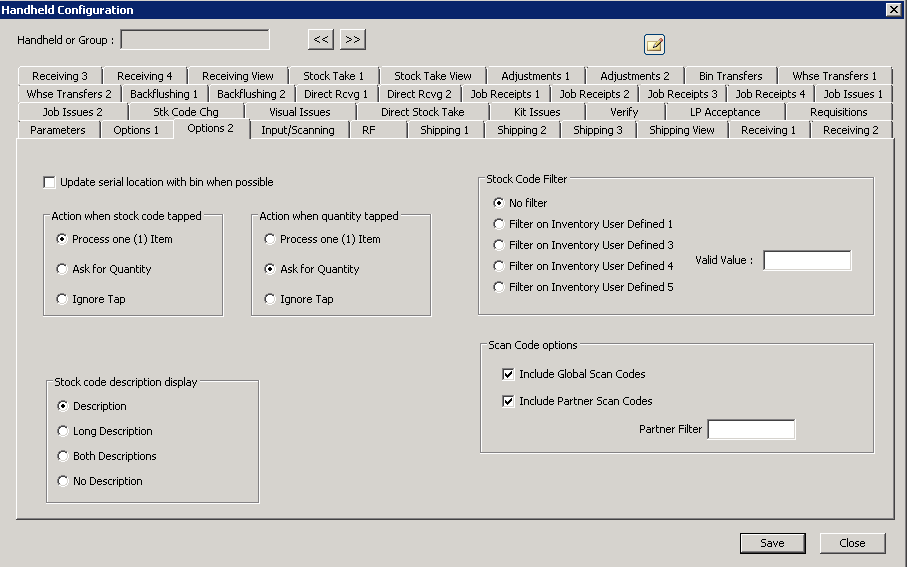
Task: Click the edit note icon
Action: [654, 44]
